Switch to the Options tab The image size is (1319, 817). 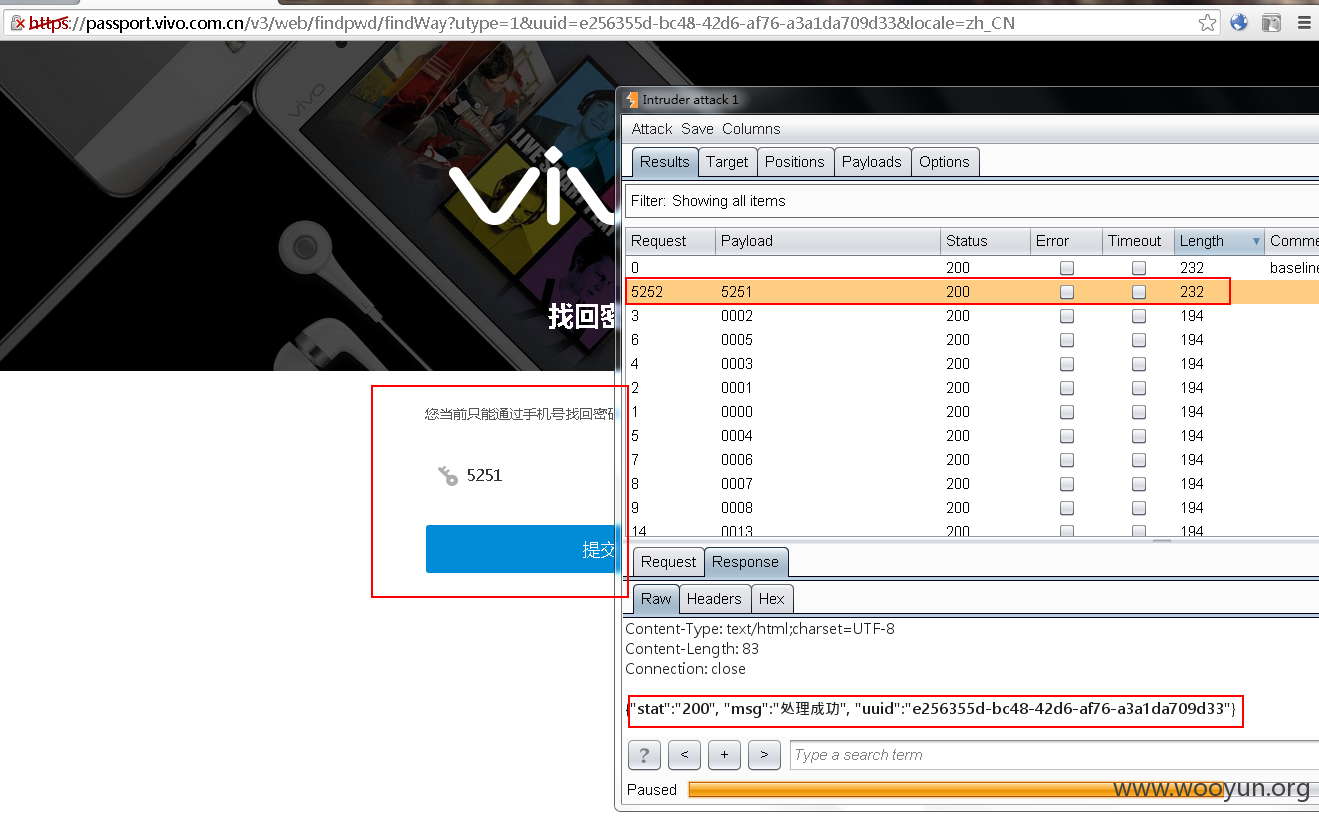(945, 162)
